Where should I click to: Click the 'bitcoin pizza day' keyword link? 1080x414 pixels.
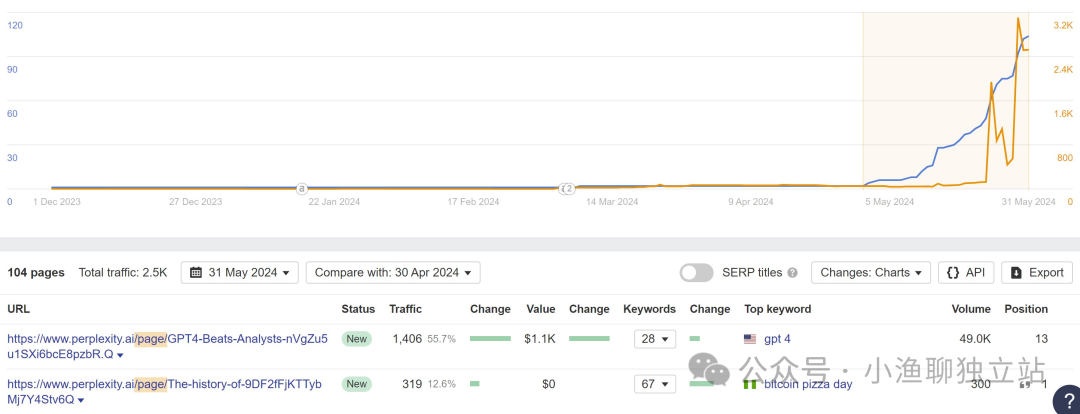pos(808,384)
